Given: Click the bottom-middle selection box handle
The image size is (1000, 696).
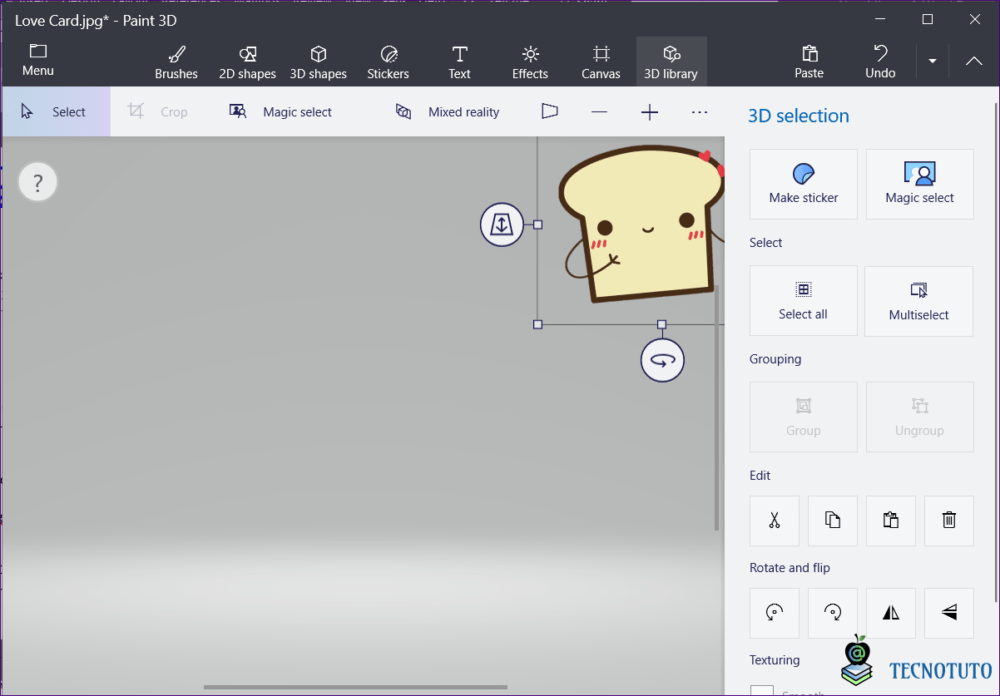Looking at the screenshot, I should 662,325.
